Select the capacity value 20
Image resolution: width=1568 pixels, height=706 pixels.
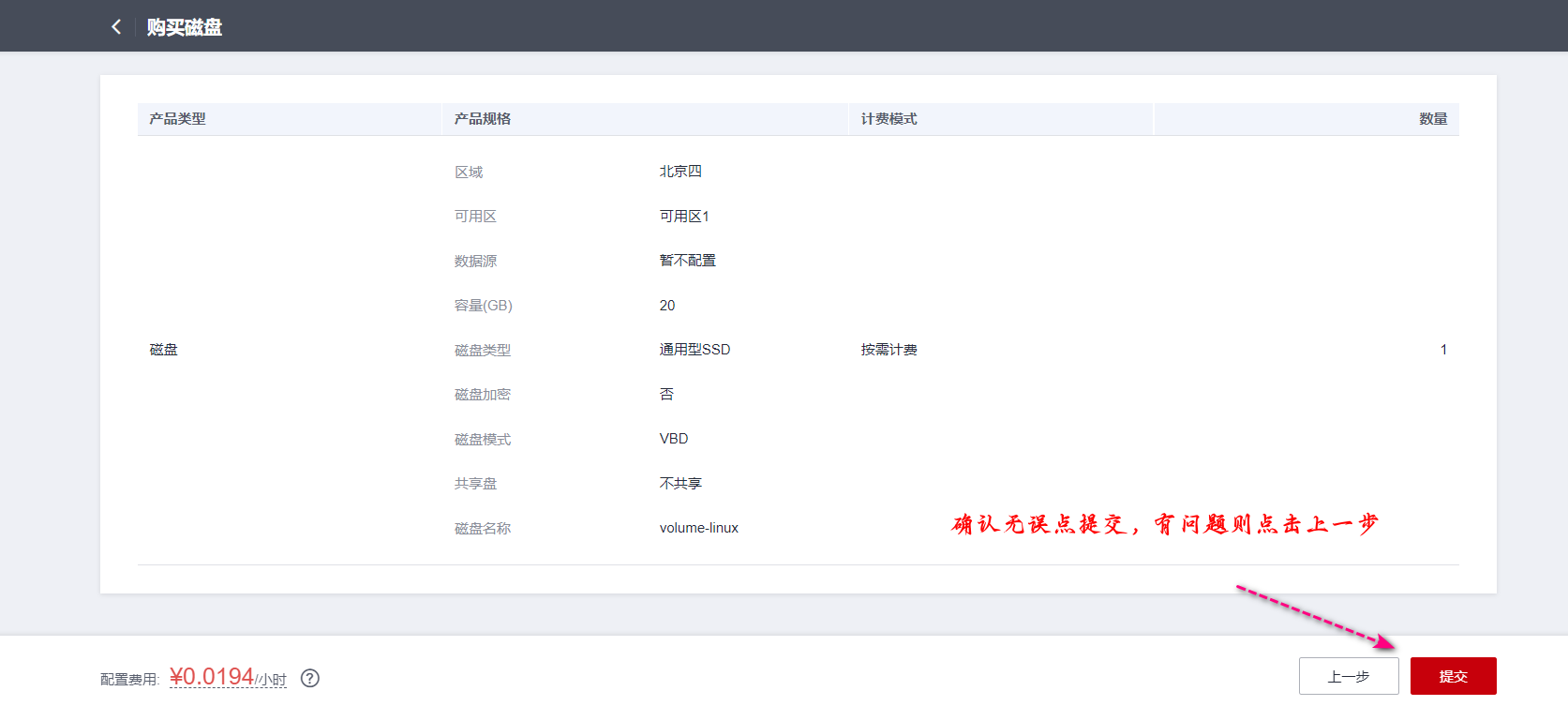(667, 306)
